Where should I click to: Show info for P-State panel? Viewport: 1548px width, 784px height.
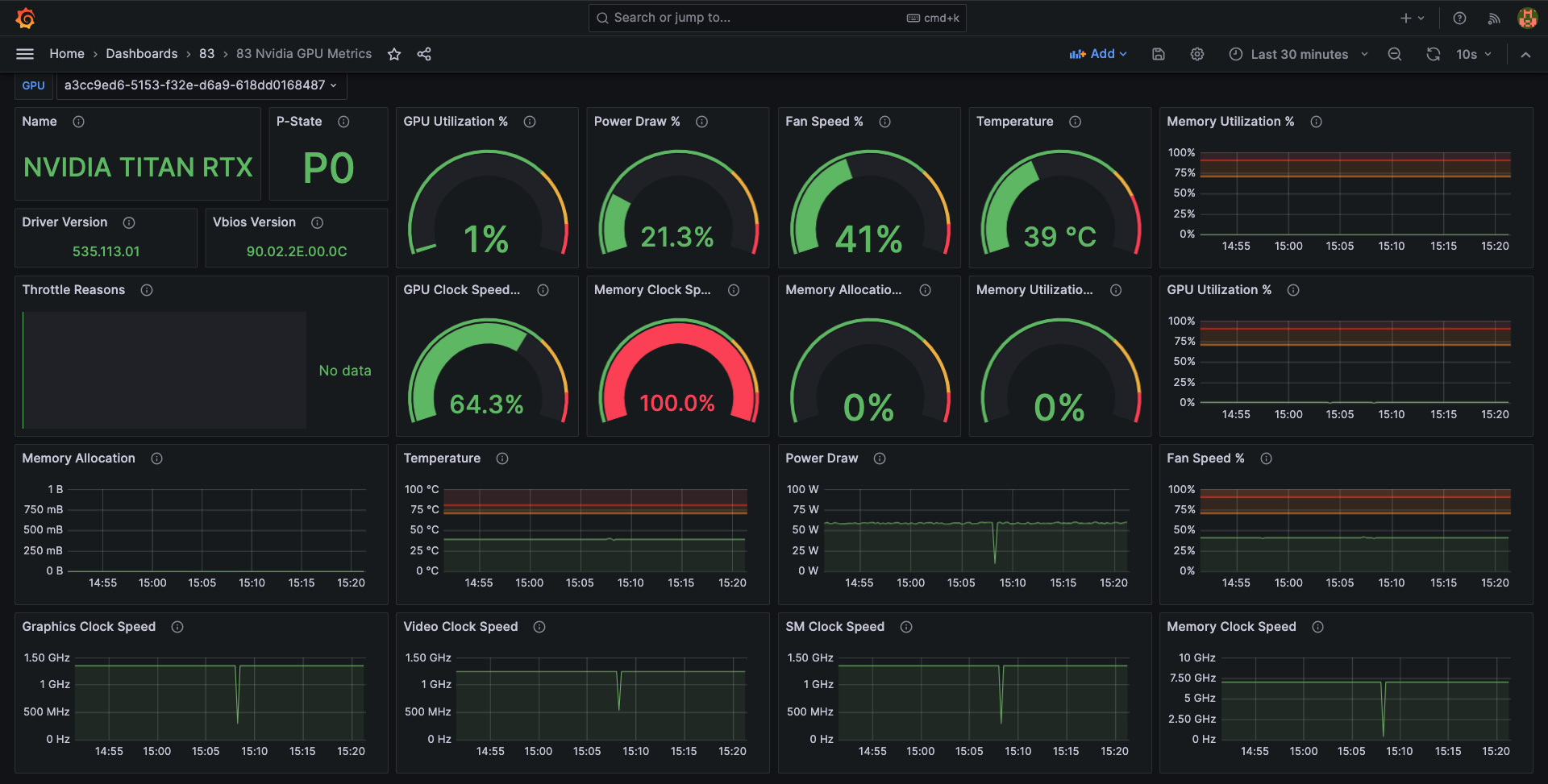point(343,122)
